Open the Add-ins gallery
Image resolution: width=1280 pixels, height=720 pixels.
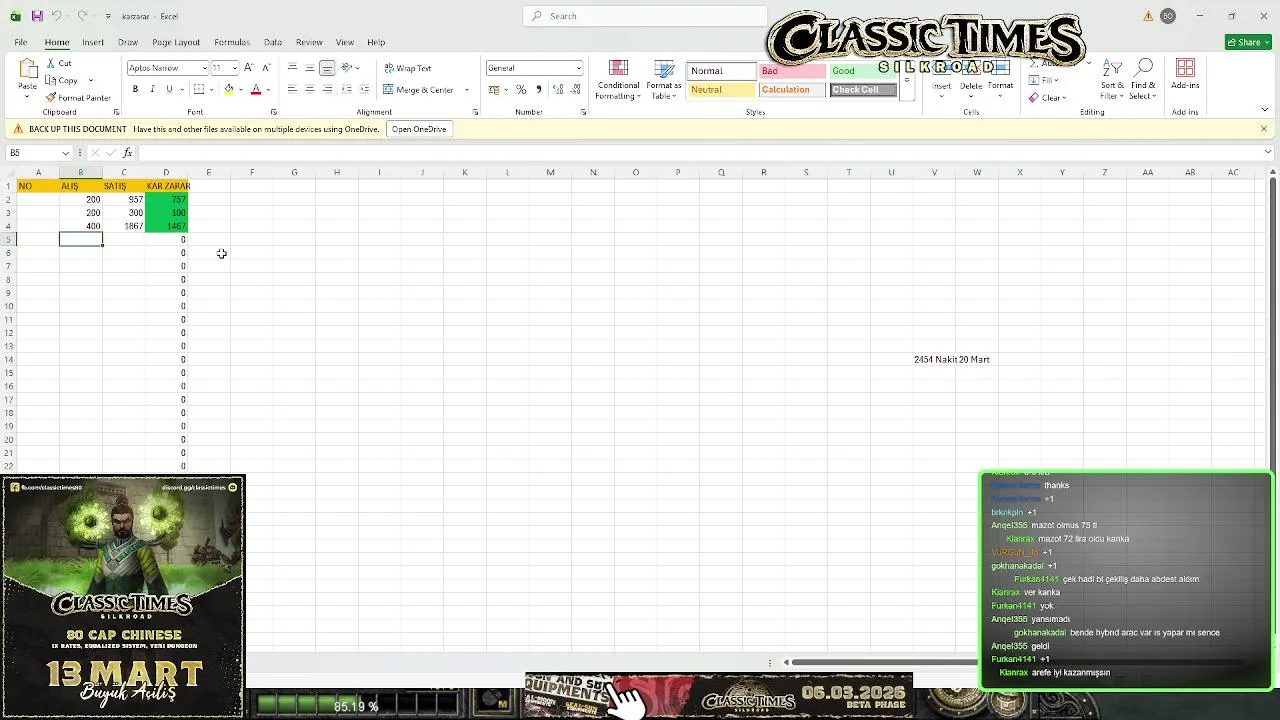point(1185,75)
